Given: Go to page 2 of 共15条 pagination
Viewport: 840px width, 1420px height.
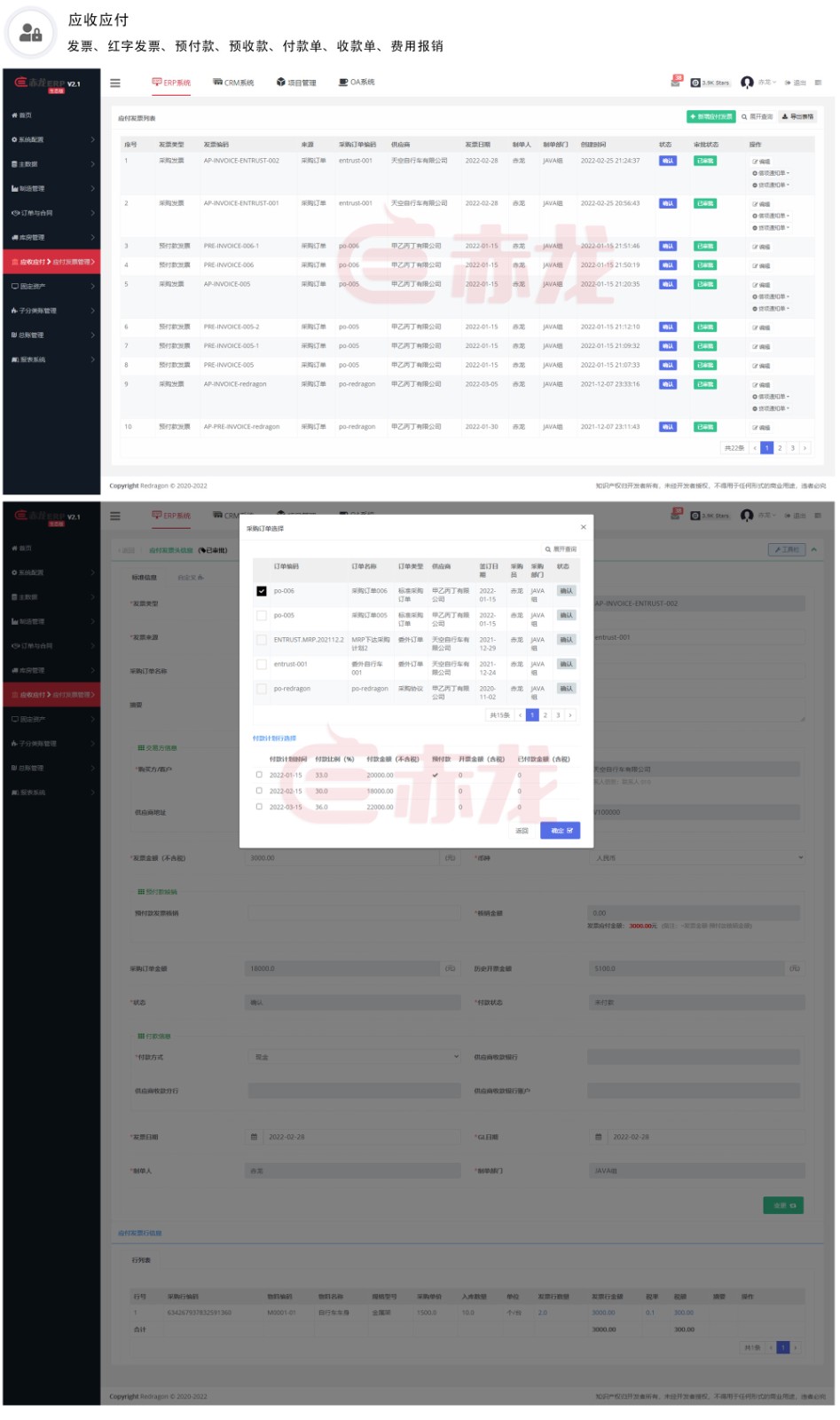Looking at the screenshot, I should [x=545, y=714].
